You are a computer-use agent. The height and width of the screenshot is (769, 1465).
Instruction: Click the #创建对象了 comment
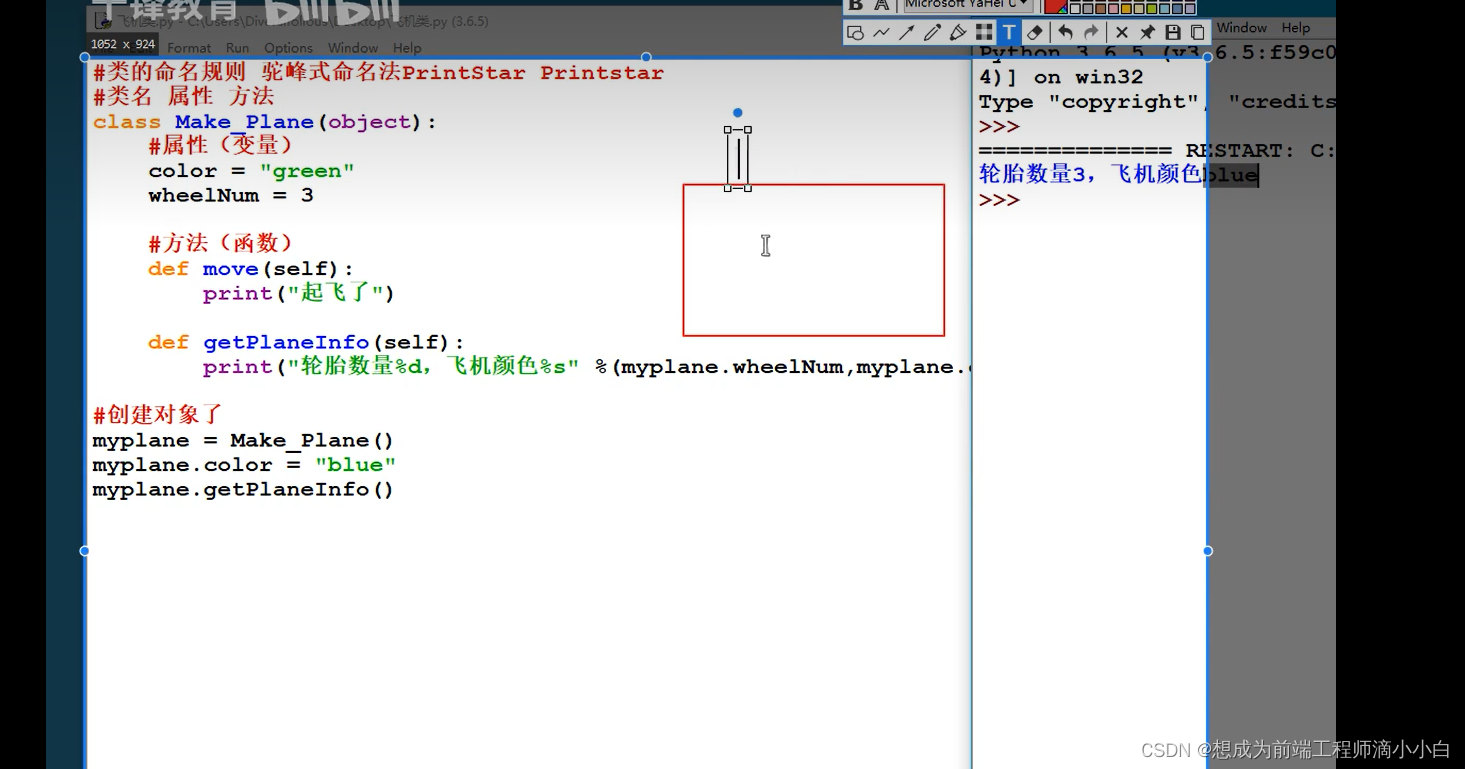(x=157, y=415)
